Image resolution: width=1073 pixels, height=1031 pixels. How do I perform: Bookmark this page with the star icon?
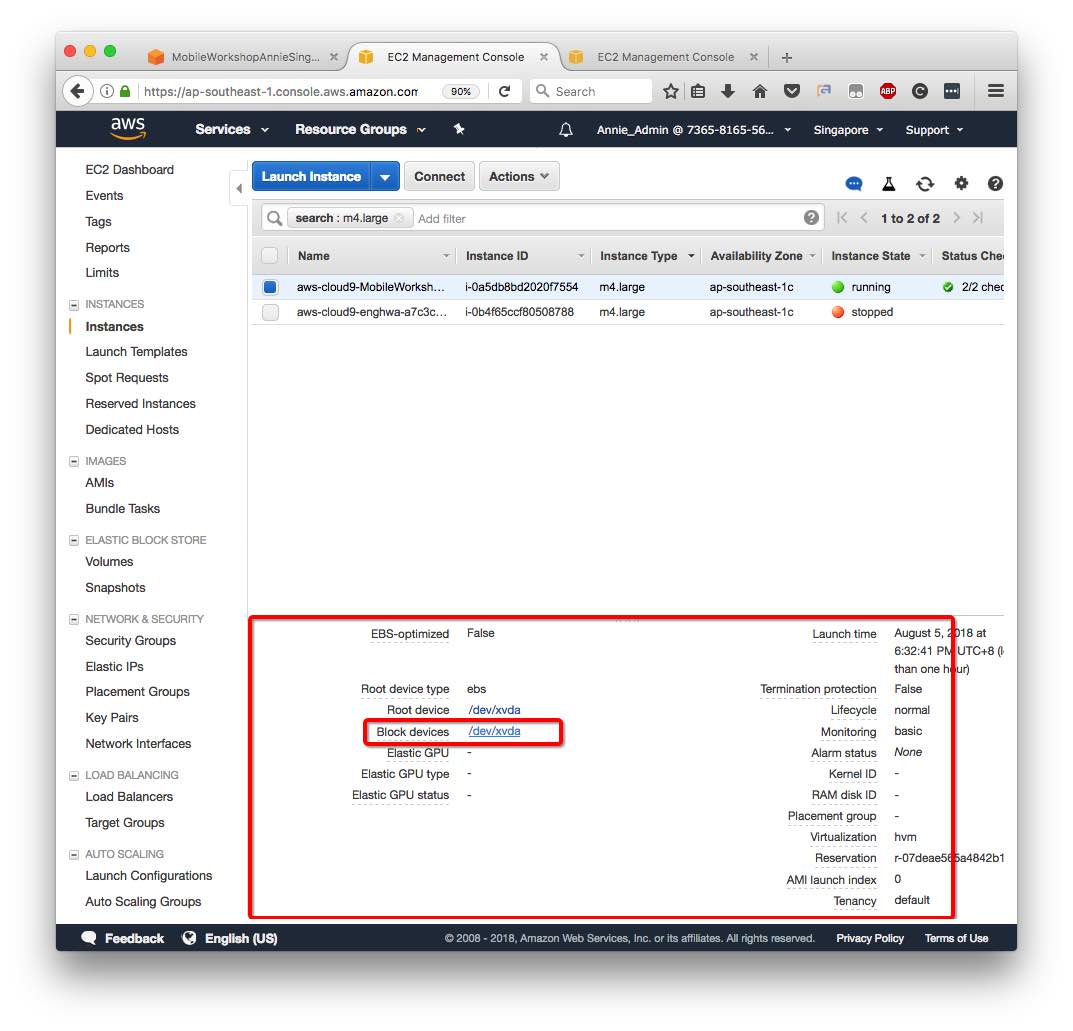click(671, 91)
